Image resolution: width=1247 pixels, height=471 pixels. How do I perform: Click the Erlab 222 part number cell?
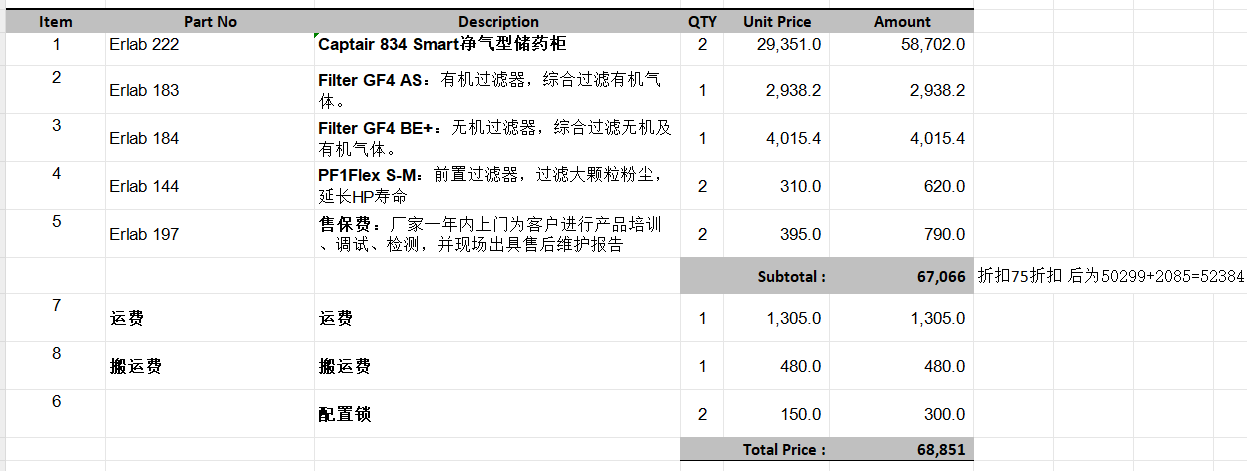(x=210, y=44)
